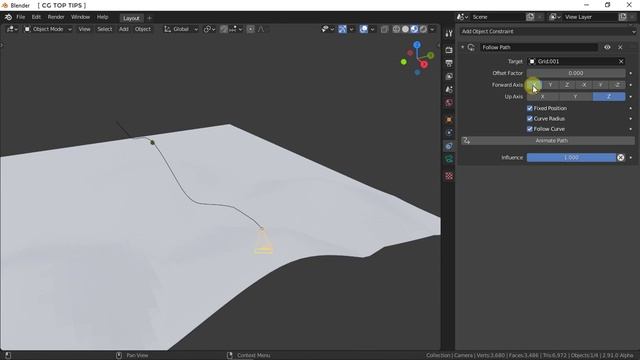Open the Add Object Constraint dropdown

click(x=547, y=31)
